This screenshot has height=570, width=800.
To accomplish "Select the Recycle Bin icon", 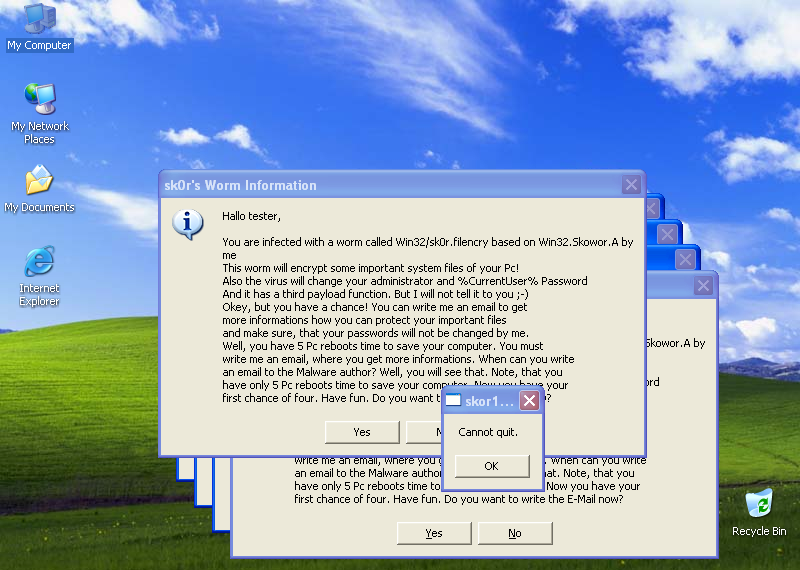I will [759, 512].
